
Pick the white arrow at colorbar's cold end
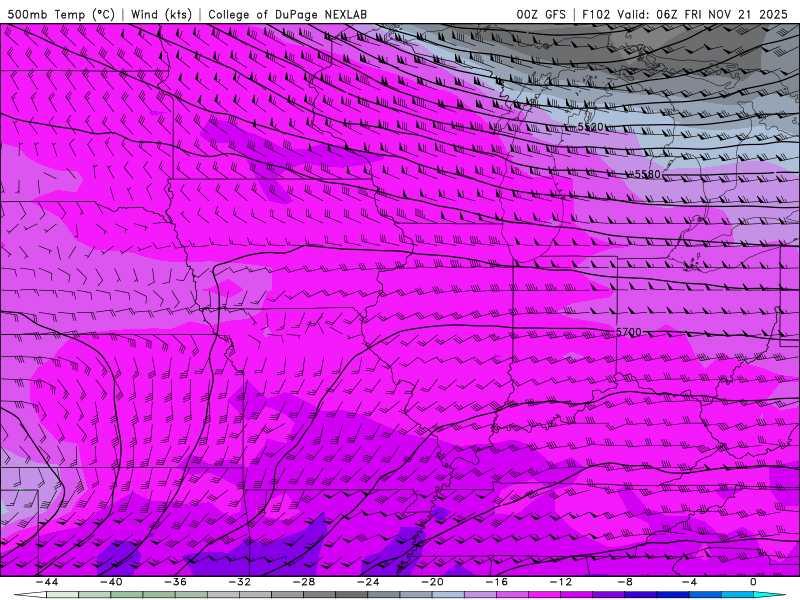pos(30,594)
